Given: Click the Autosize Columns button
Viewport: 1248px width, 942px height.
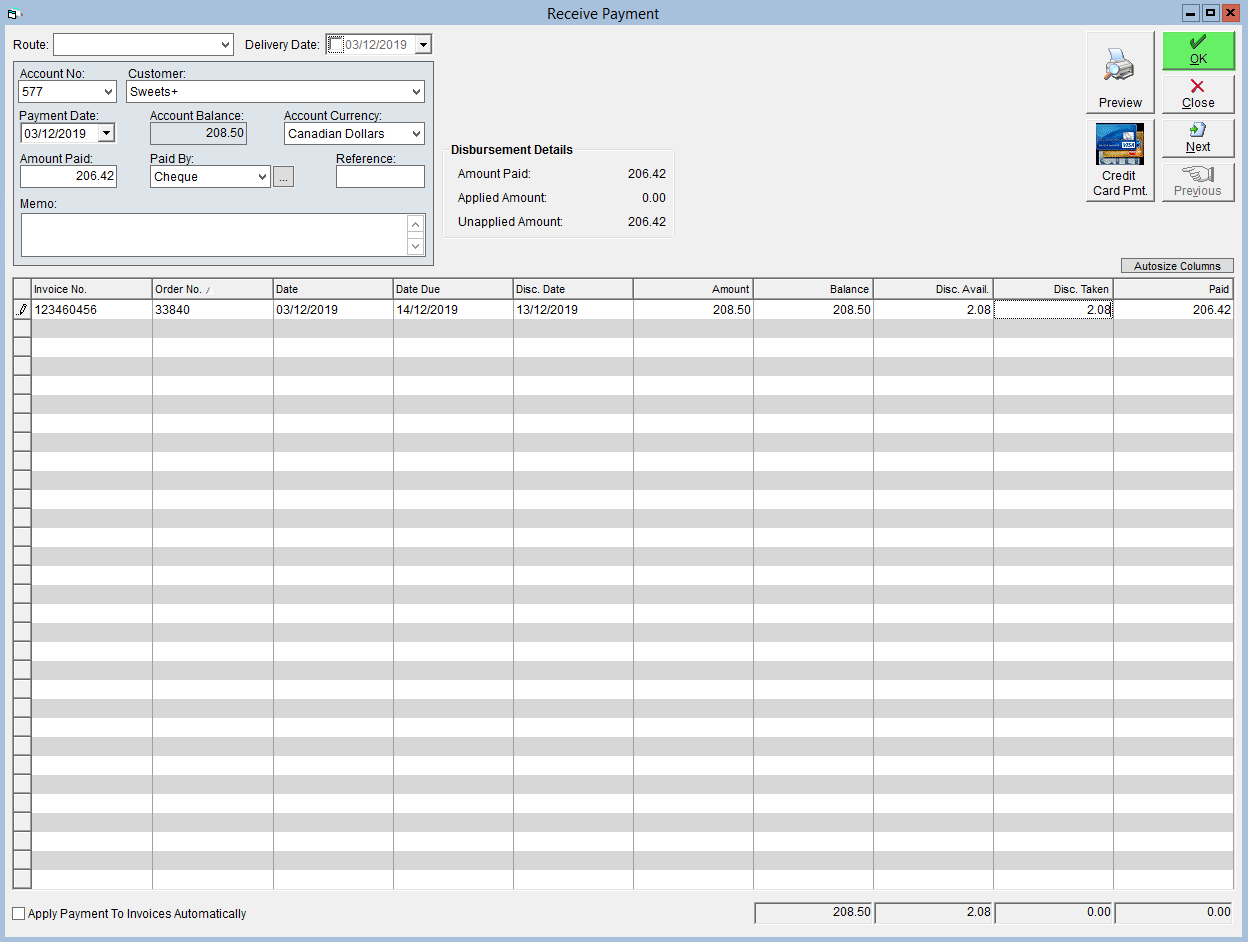Looking at the screenshot, I should tap(1177, 266).
